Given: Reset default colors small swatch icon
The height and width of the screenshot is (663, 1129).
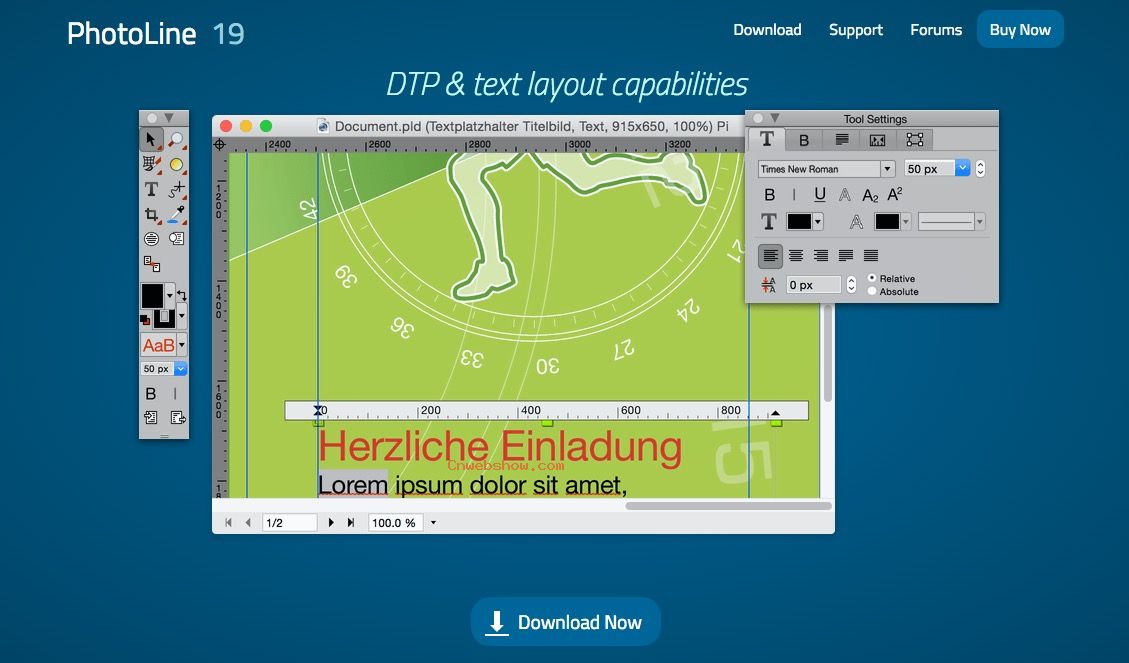Looking at the screenshot, I should point(145,319).
